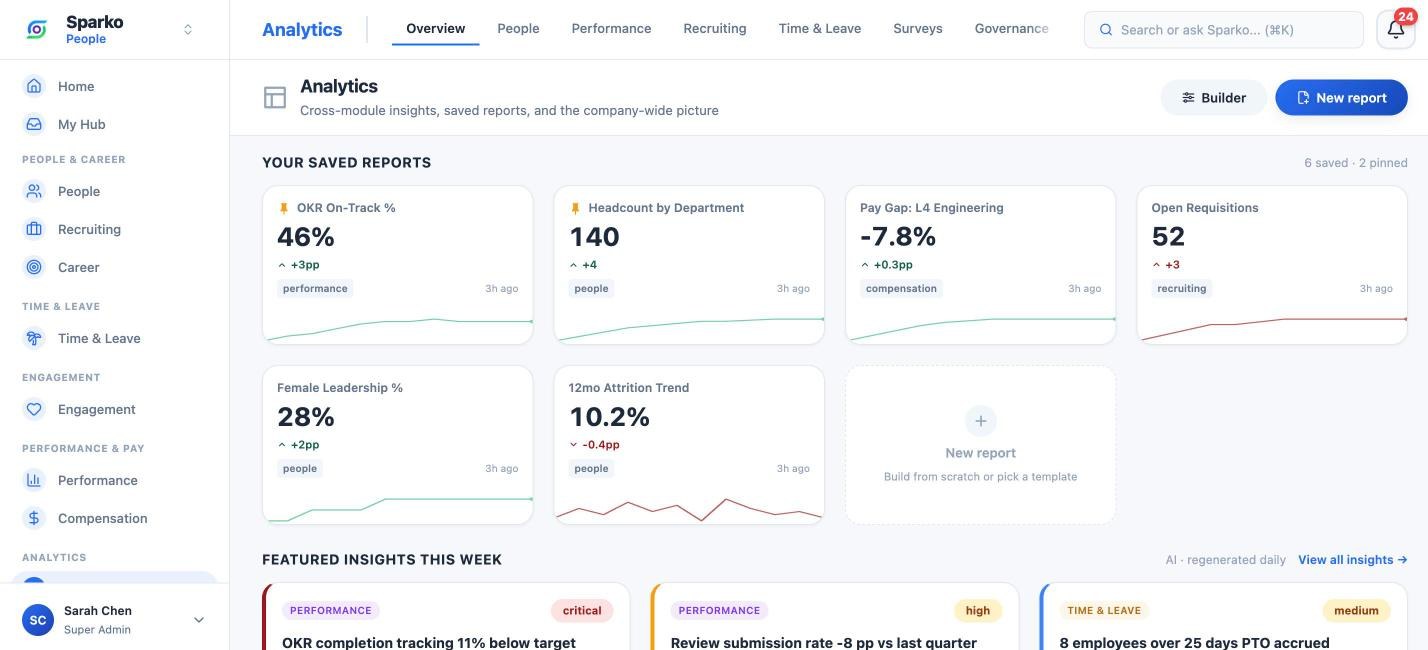Click the high badge on Review insight
Screen dimensions: 1428x650
click(978, 610)
